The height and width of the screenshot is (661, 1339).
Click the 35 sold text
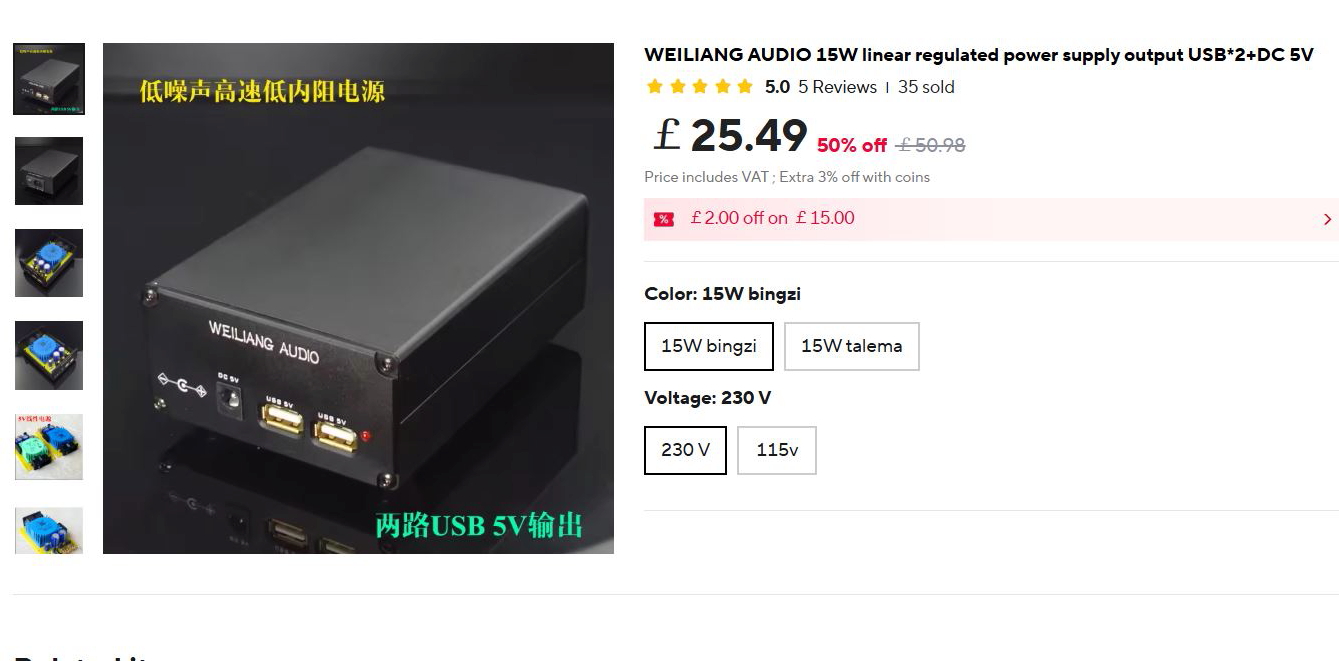926,87
